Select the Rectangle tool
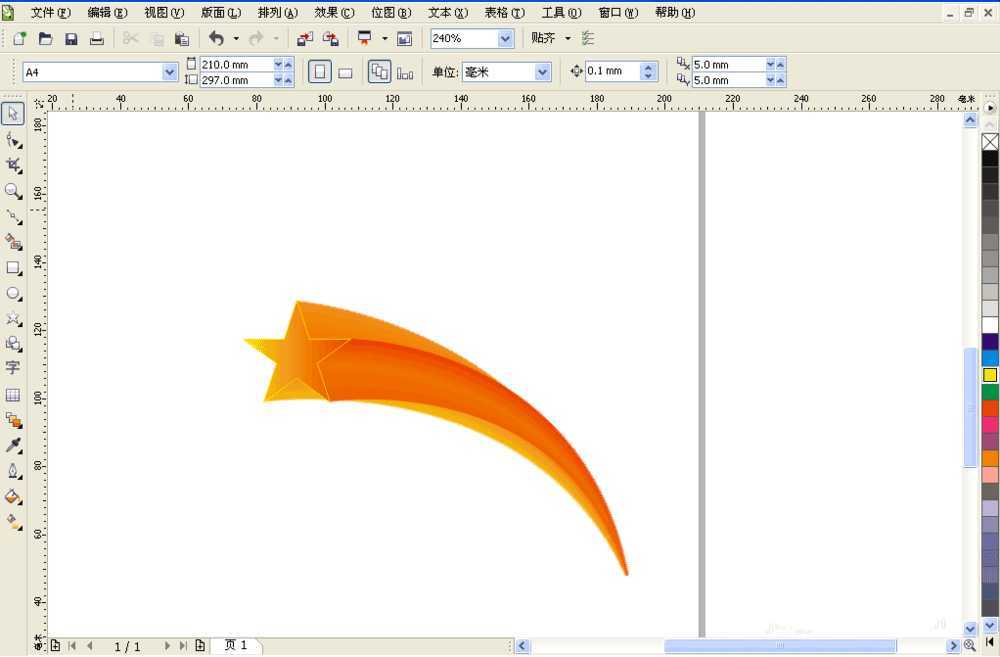 (x=13, y=268)
